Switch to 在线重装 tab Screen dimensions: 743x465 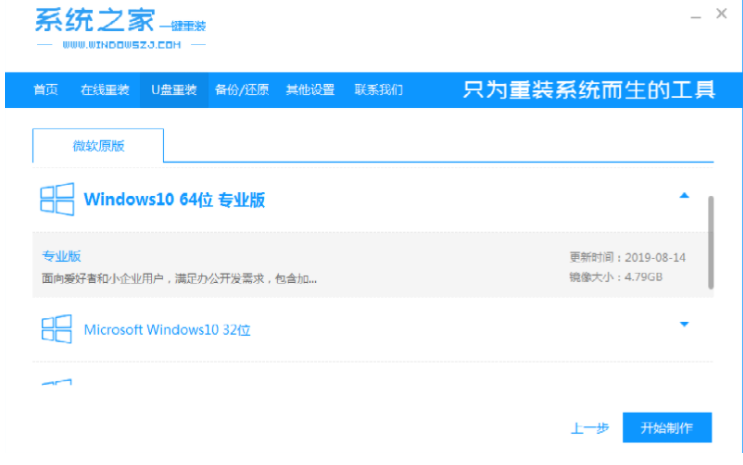[105, 90]
